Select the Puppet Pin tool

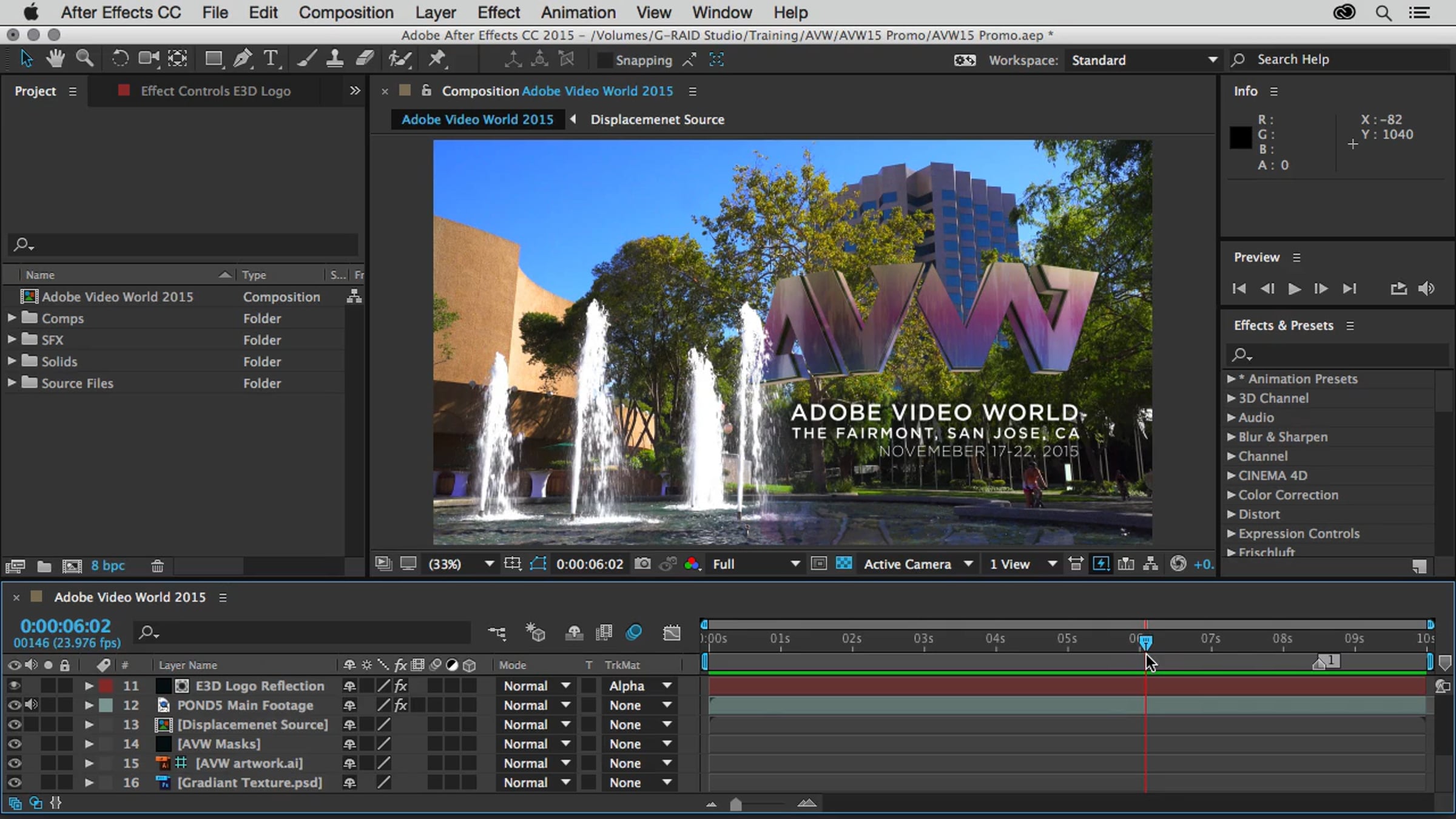point(437,59)
